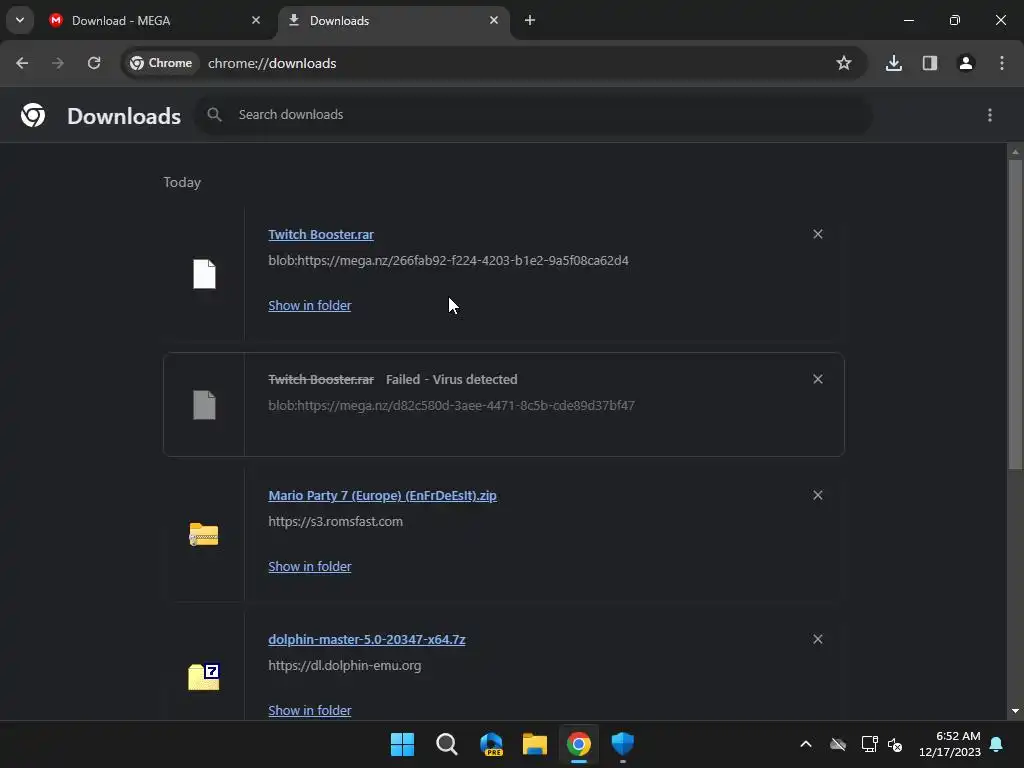Switch to the Download - MEGA tab
The image size is (1024, 768).
pyautogui.click(x=154, y=20)
